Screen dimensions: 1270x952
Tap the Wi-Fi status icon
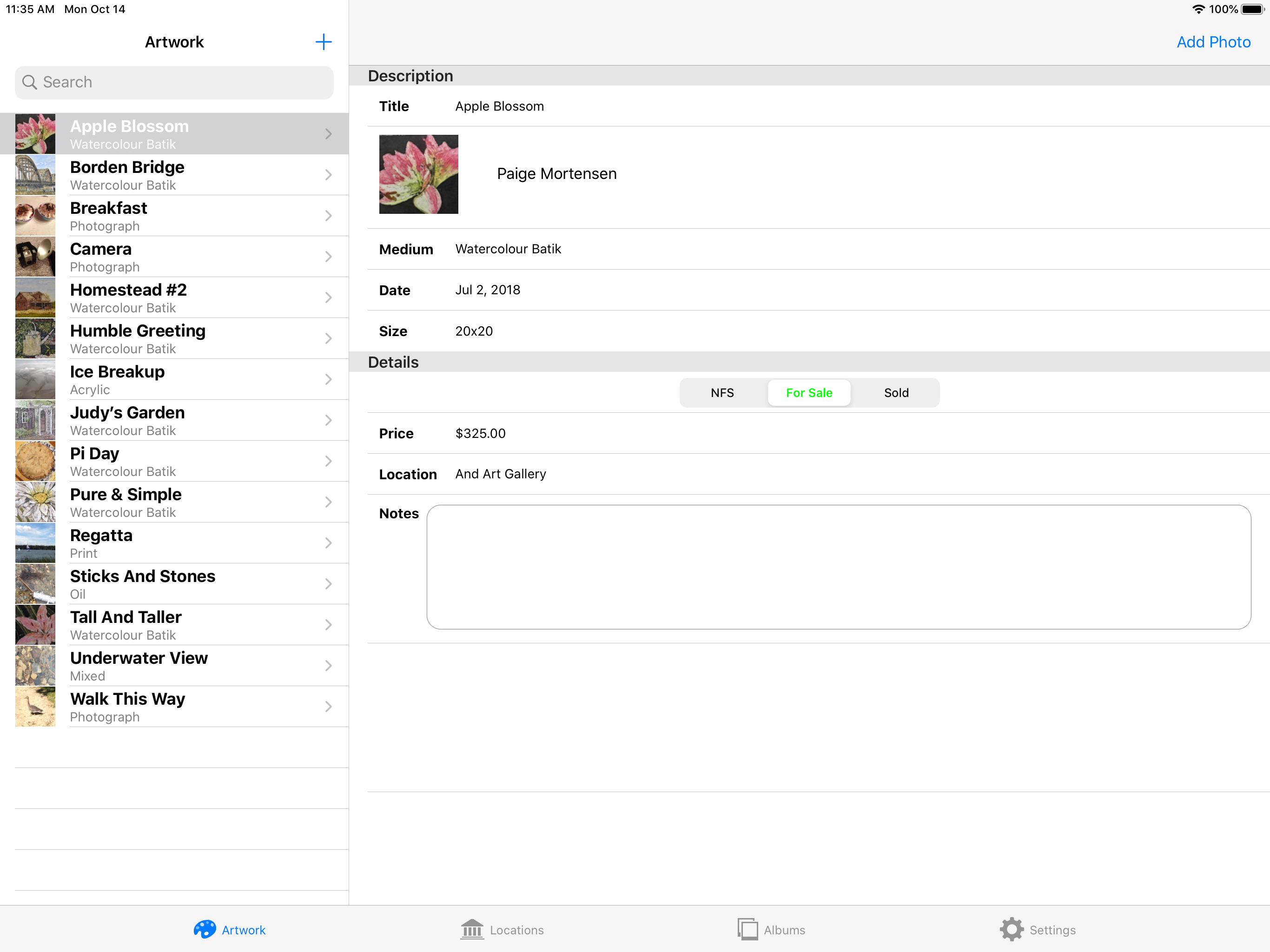pyautogui.click(x=1198, y=9)
